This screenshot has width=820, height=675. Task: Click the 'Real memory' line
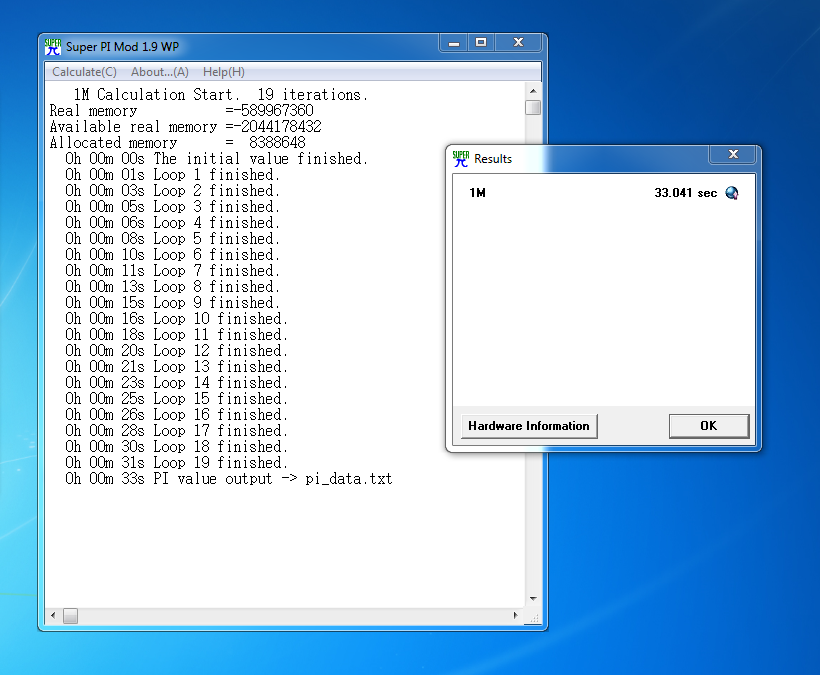click(x=181, y=111)
